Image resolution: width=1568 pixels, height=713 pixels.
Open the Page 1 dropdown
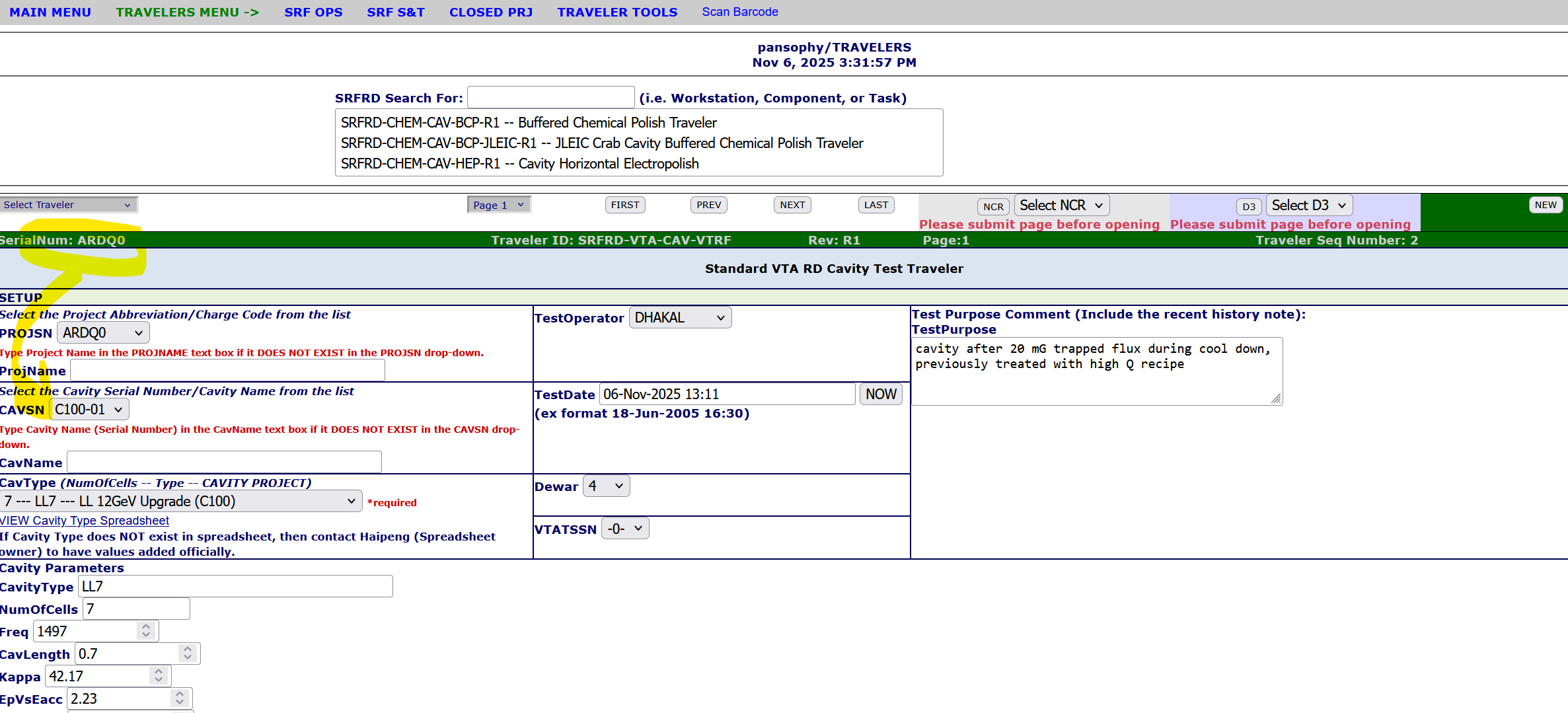point(498,205)
